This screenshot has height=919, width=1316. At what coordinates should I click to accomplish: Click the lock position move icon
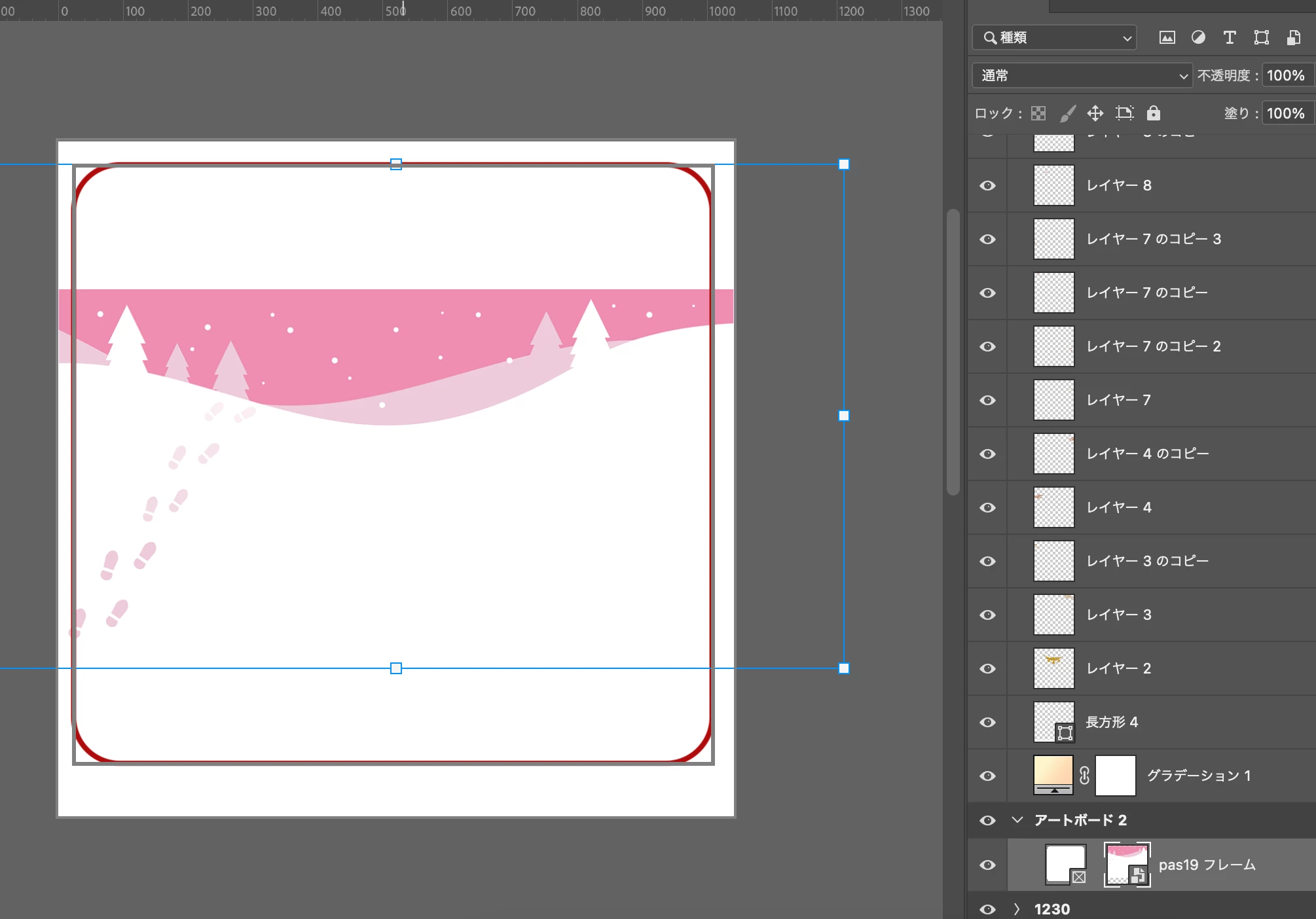coord(1095,113)
